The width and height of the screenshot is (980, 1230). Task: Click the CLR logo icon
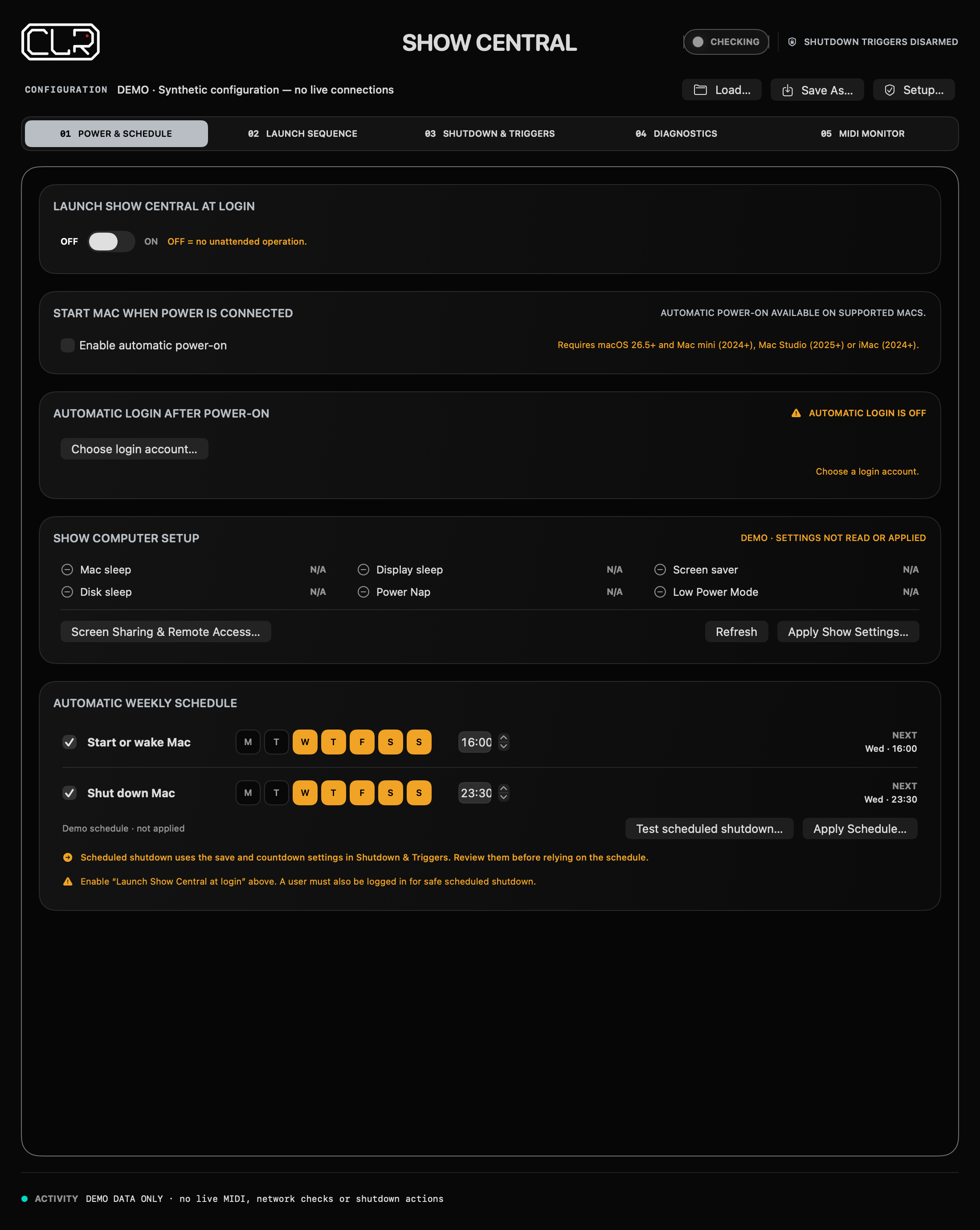point(61,41)
